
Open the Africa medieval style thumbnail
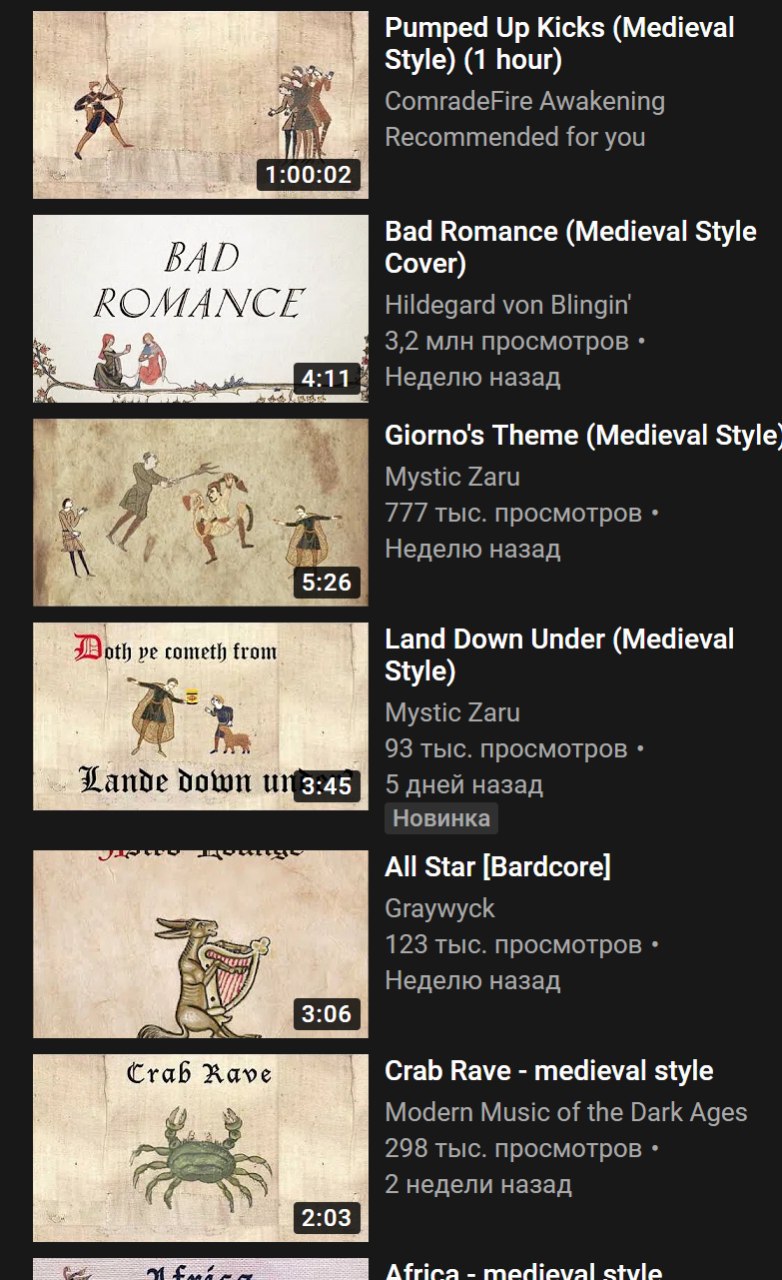tap(201, 1269)
